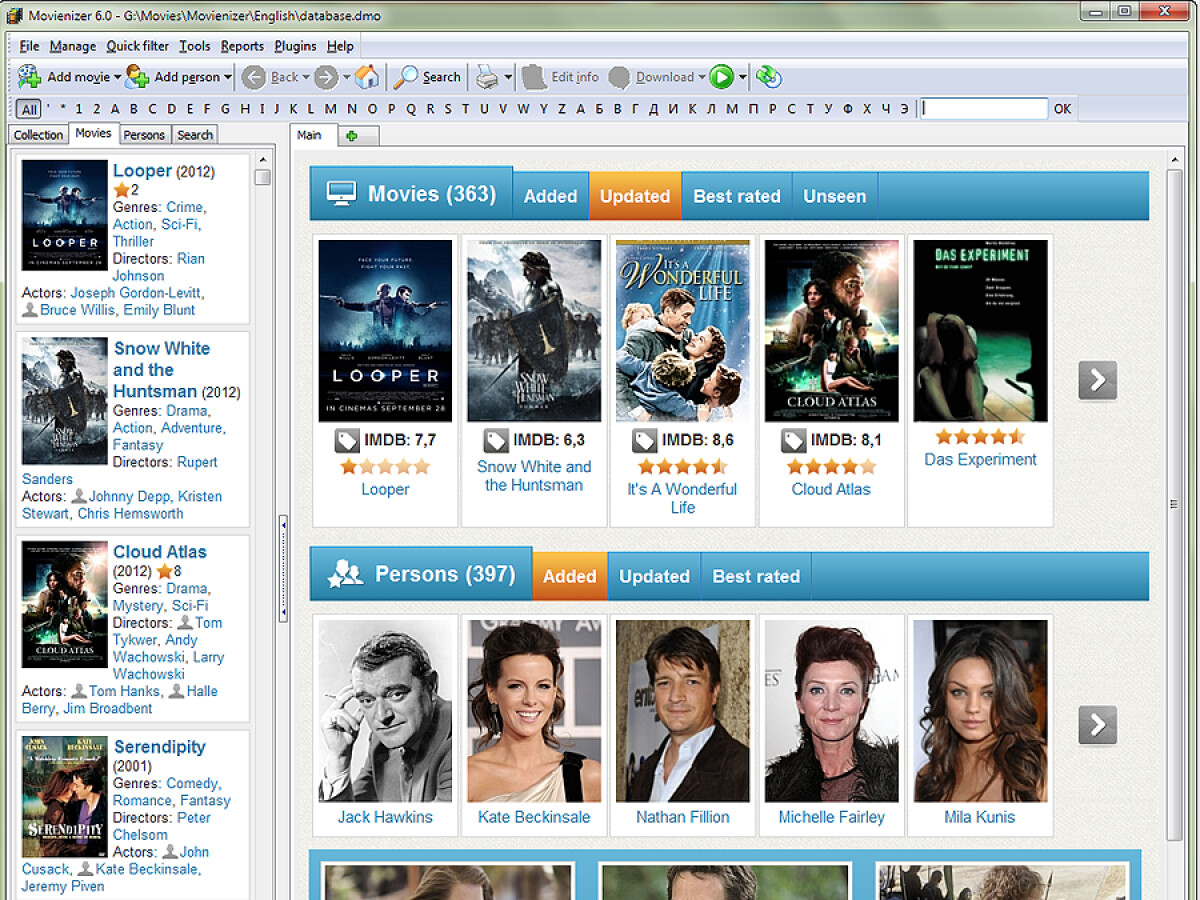Viewport: 1200px width, 900px height.
Task: Click the Add person icon
Action: pyautogui.click(x=137, y=77)
